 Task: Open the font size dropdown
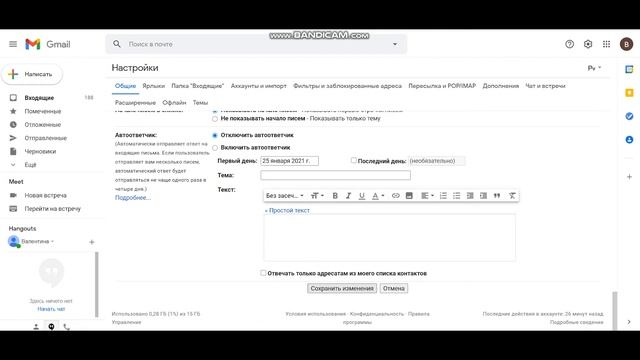317,196
